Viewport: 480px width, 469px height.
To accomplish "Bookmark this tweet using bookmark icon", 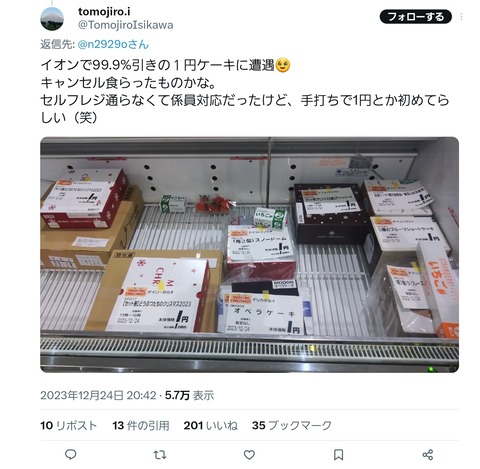I will click(338, 455).
